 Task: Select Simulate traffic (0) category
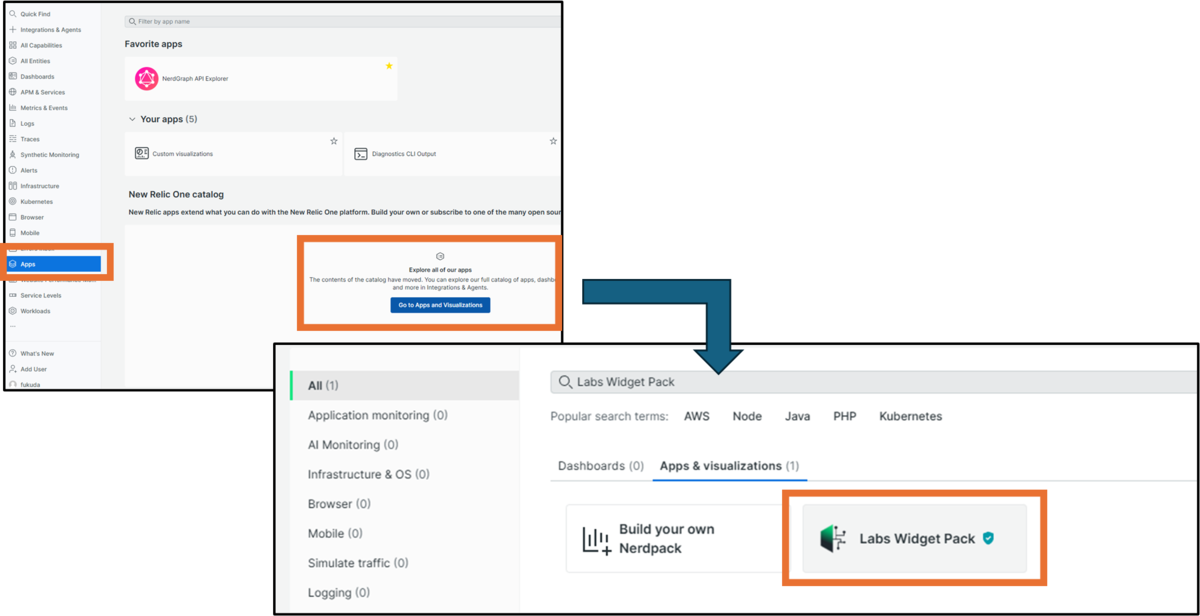point(358,563)
